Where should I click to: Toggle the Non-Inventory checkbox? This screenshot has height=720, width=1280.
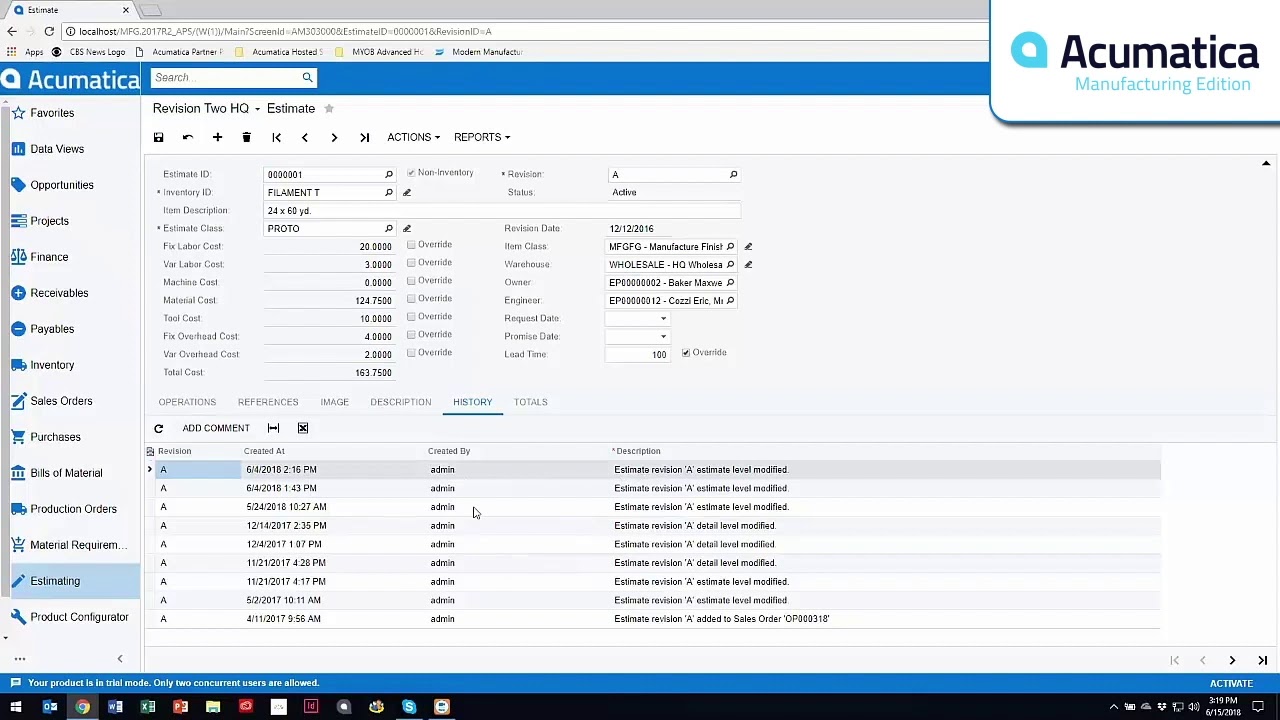[x=411, y=173]
